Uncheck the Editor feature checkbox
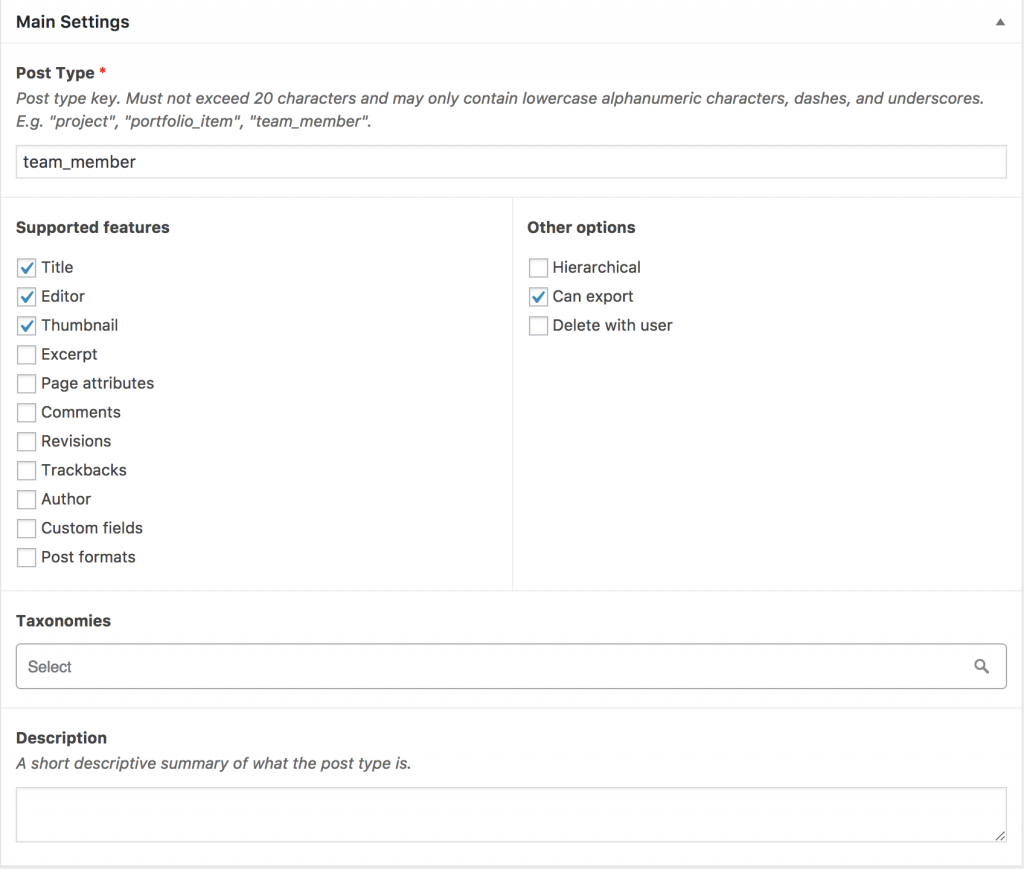Viewport: 1024px width, 869px height. [26, 296]
